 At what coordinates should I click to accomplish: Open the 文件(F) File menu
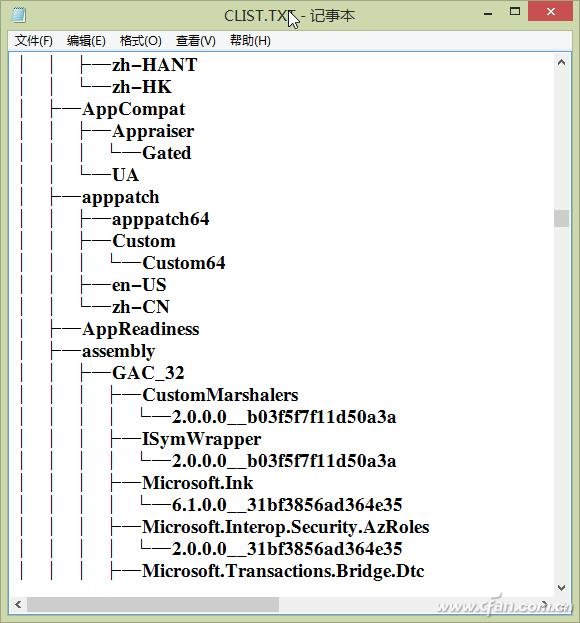pos(34,41)
